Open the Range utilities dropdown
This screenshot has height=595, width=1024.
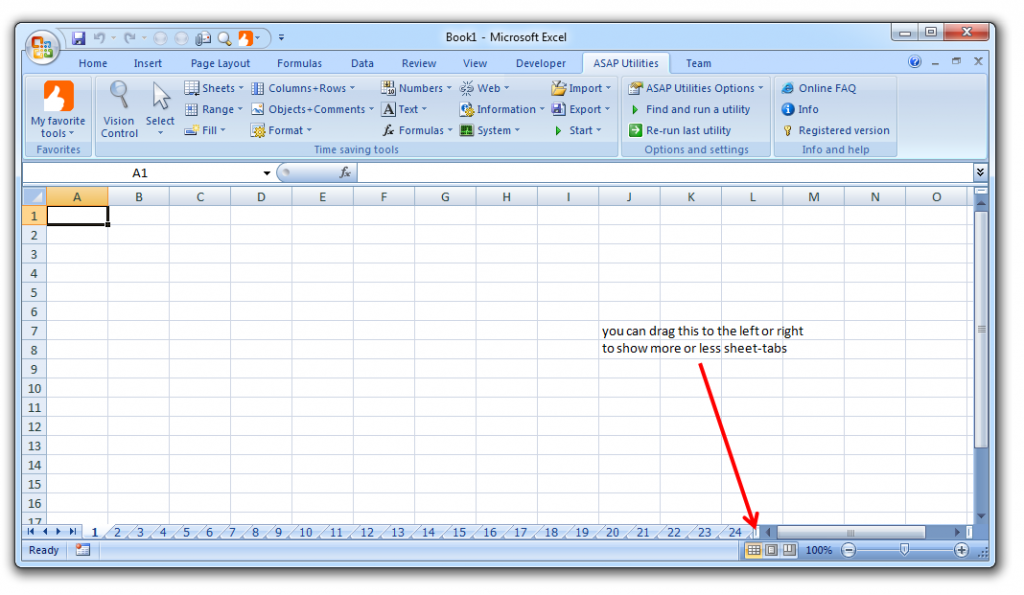point(214,109)
